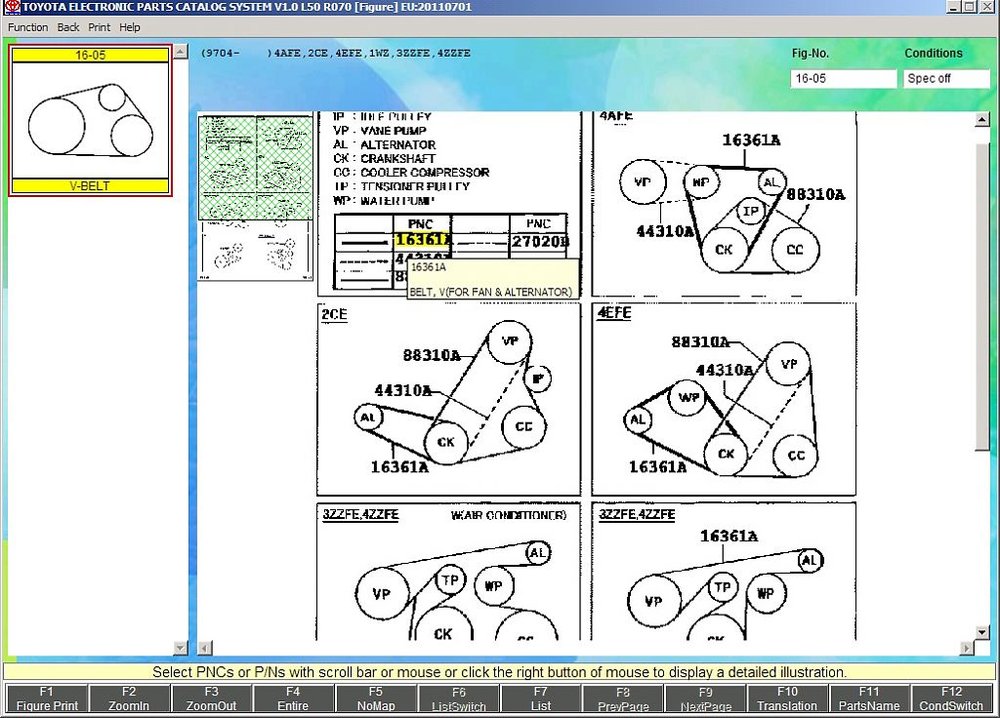Click F10 Translation button
This screenshot has width=1000, height=718.
click(787, 699)
